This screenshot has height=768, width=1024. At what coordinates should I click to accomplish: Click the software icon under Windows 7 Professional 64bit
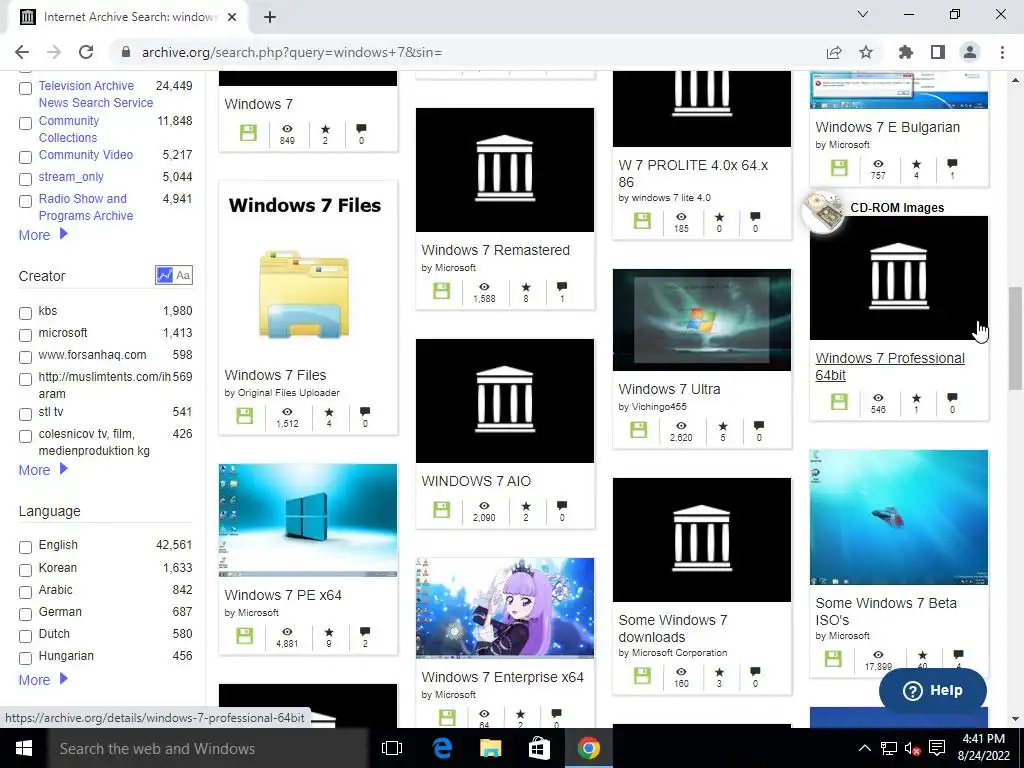(x=839, y=402)
